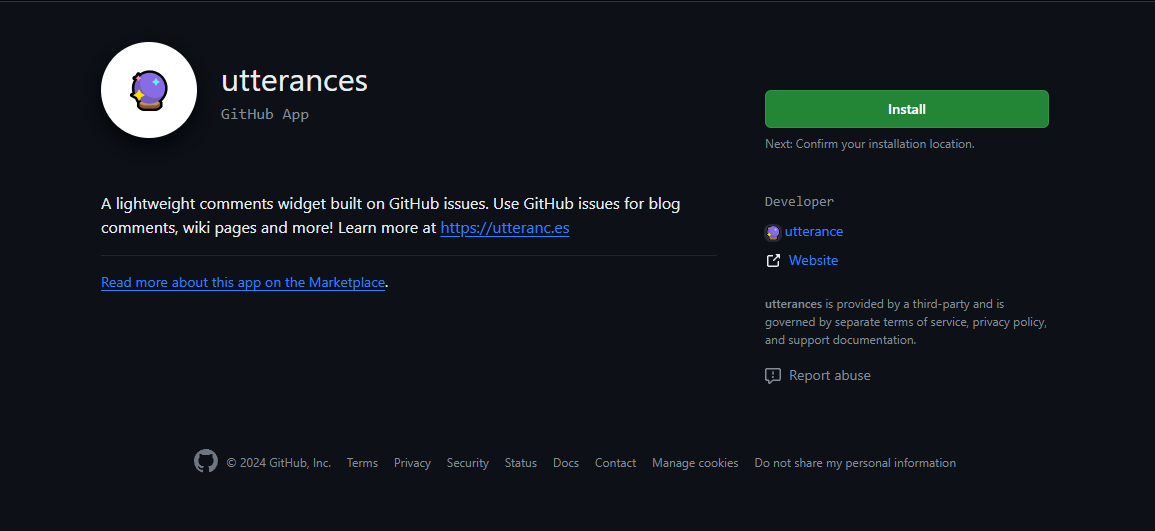The height and width of the screenshot is (531, 1155).
Task: Click the Report abuse speech bubble icon
Action: 773,376
